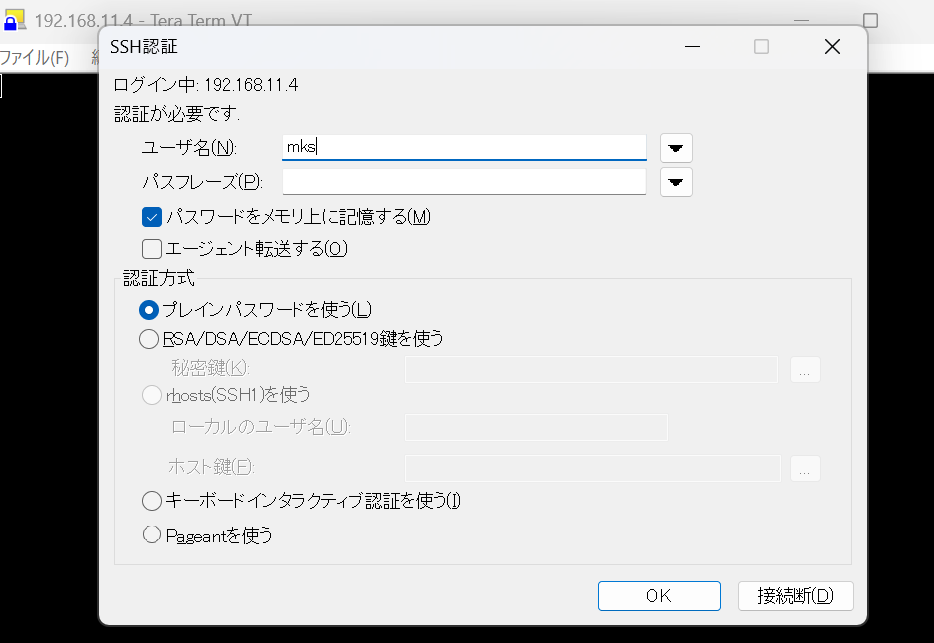Click the Tera Term icon in title bar
Screen dimensions: 934x643
pyautogui.click(x=14, y=20)
